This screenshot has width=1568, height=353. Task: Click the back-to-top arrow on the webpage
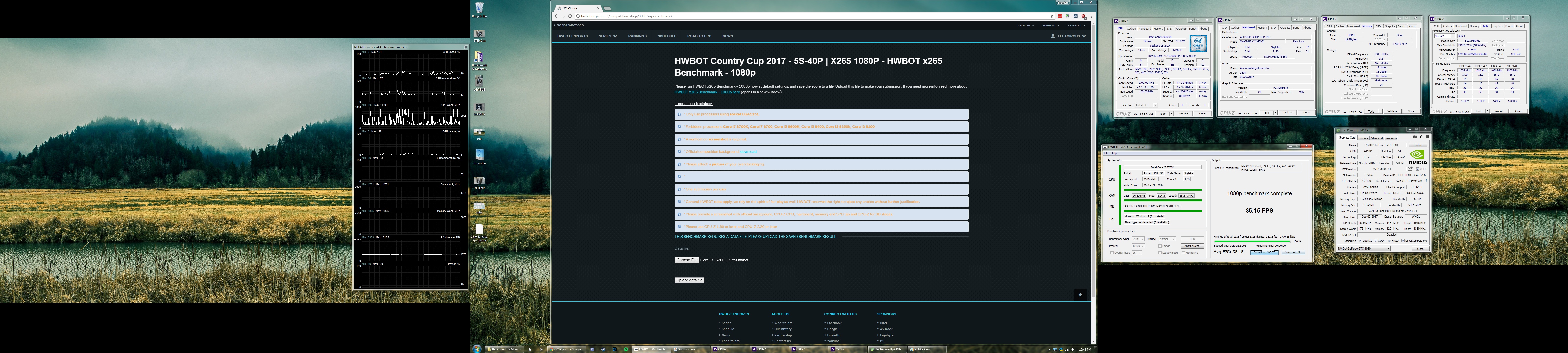1080,295
